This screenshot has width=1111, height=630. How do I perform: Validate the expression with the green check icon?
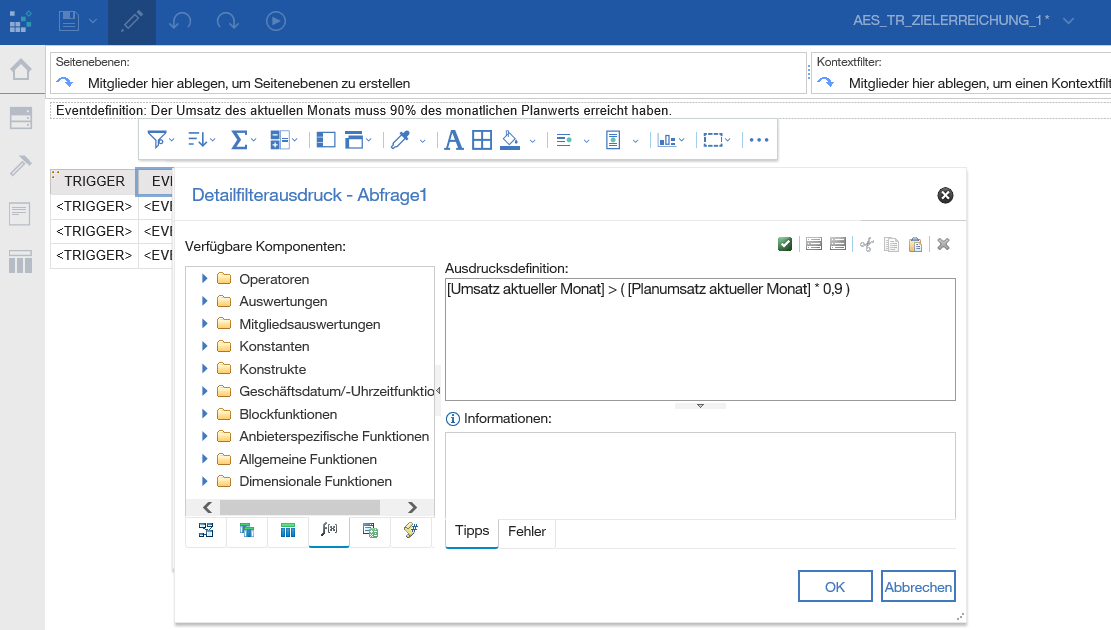tap(785, 243)
